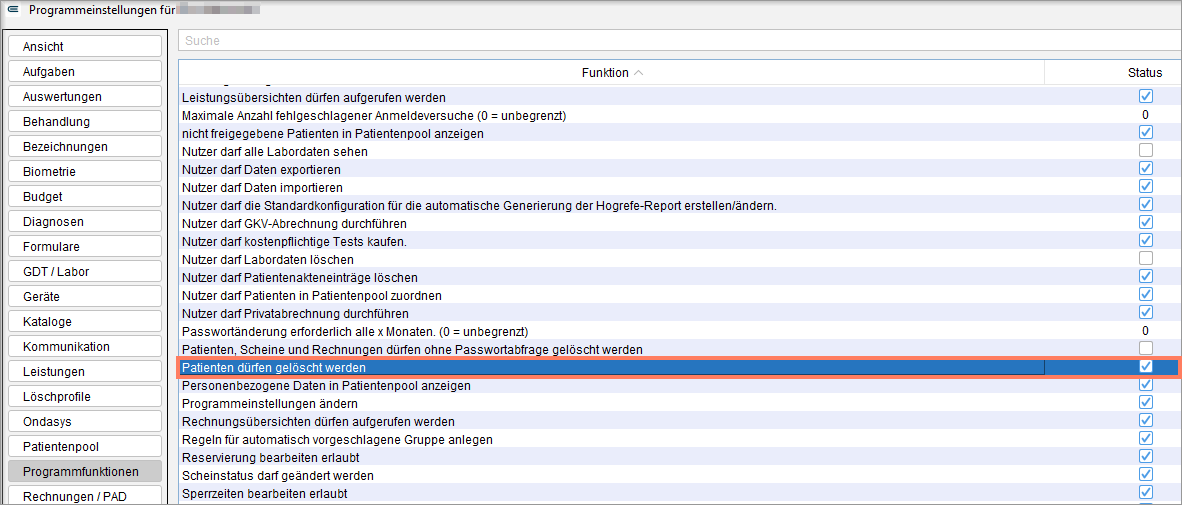Uncheck Leistungsübersichten dürfen aufgerufen werden

click(1146, 96)
